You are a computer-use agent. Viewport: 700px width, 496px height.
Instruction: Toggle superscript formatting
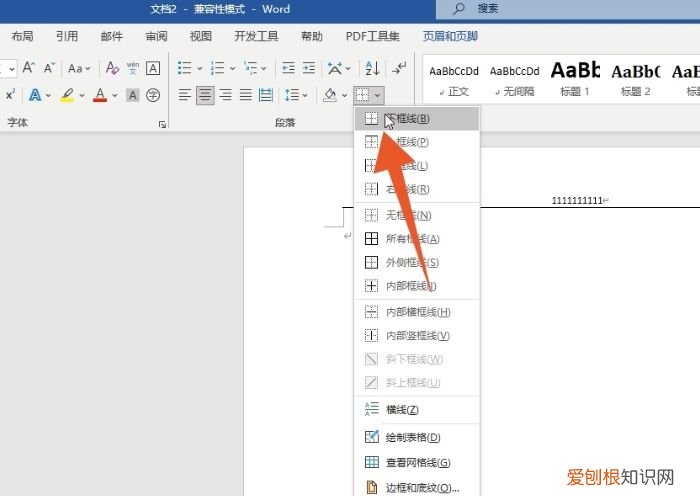[x=10, y=95]
